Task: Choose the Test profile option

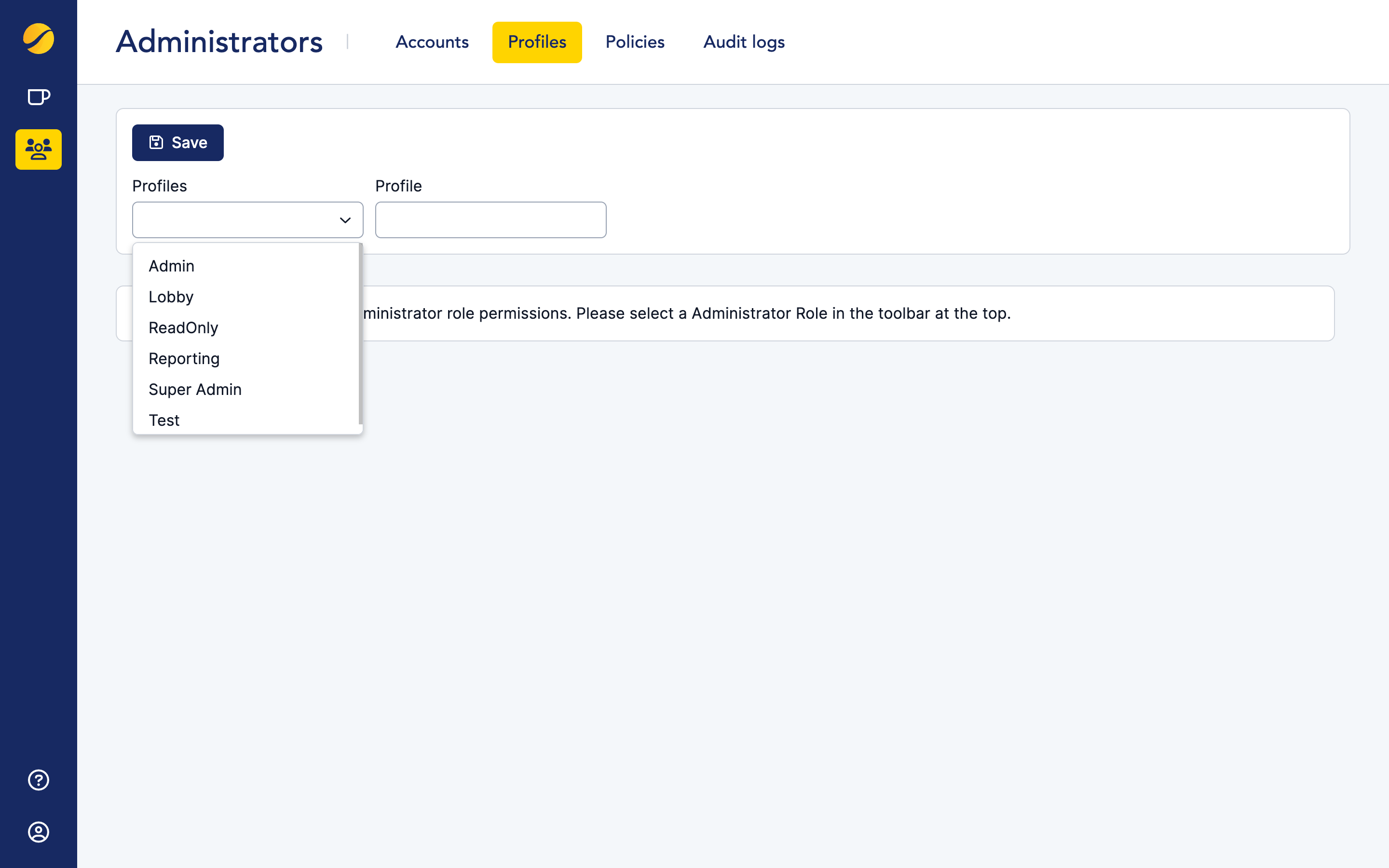Action: 164,420
